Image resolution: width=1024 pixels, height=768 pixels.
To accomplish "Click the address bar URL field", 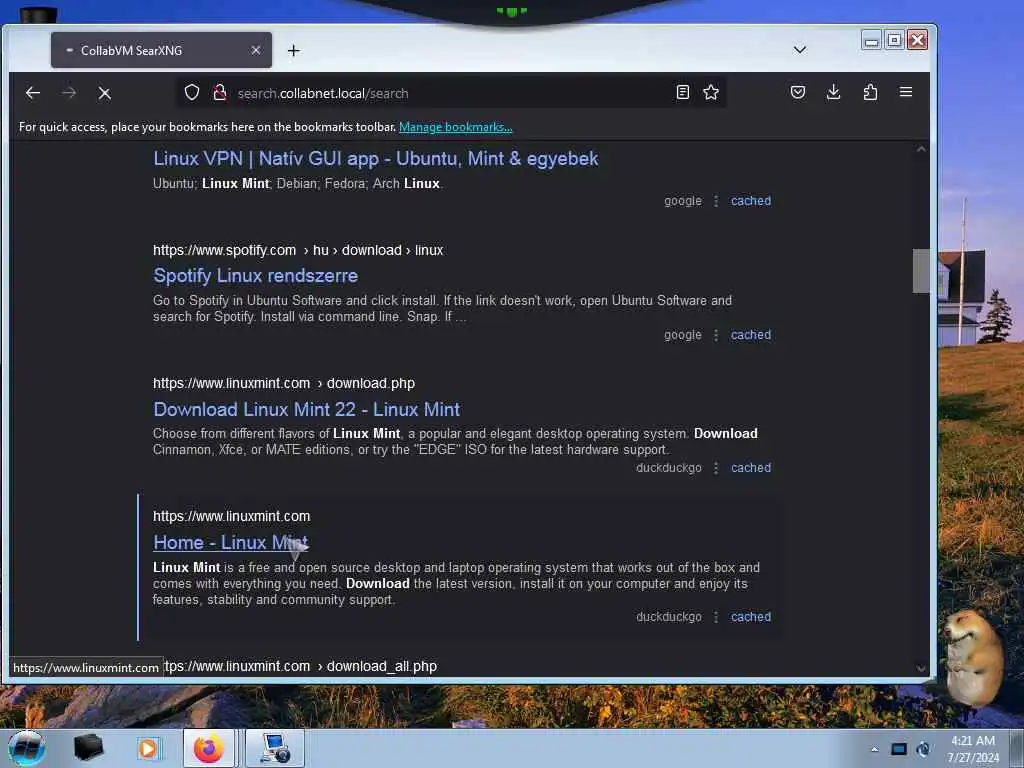I will coord(451,93).
